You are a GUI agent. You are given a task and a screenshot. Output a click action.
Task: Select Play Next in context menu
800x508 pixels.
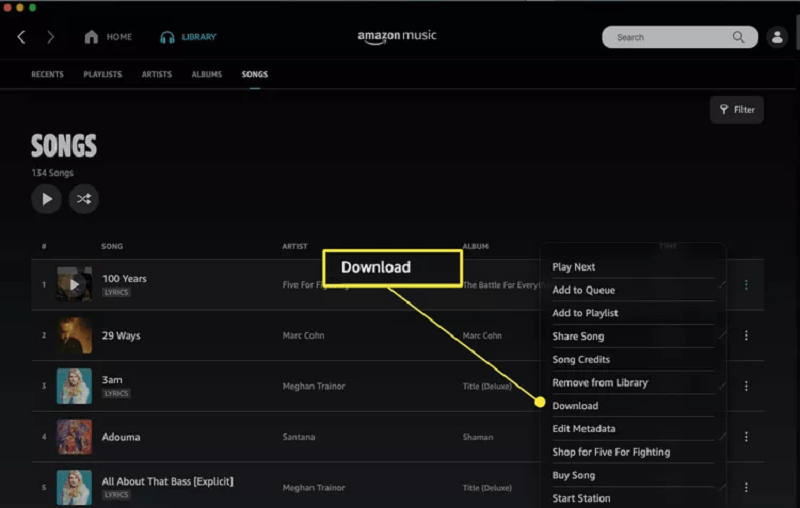point(574,267)
